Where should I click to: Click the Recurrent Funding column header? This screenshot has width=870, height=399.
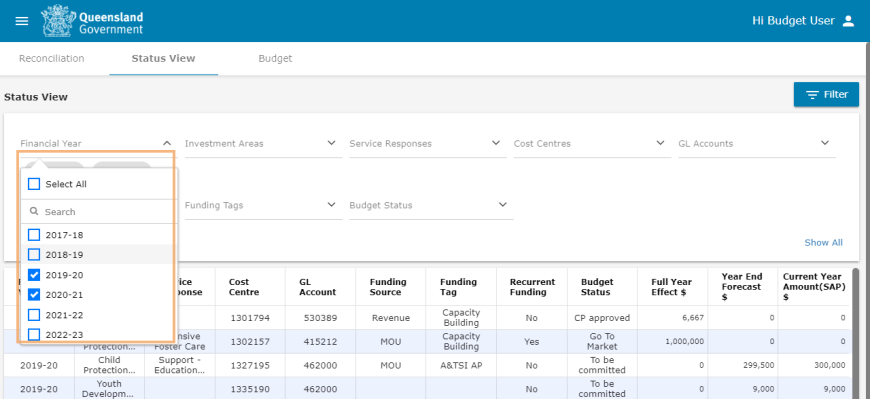pos(532,287)
